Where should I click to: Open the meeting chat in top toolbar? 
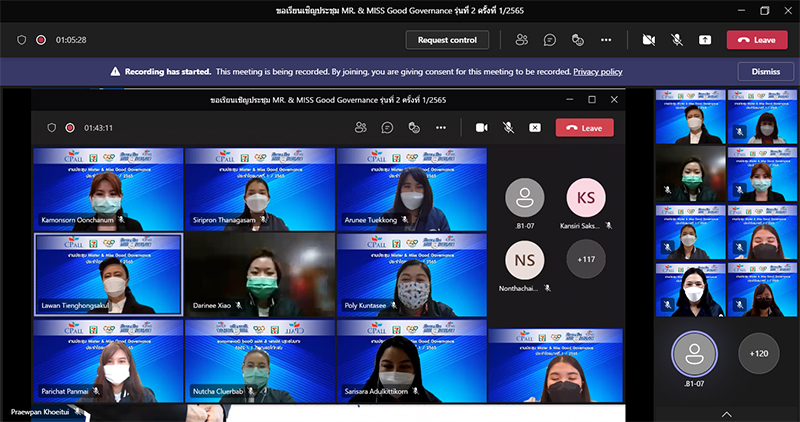(x=549, y=40)
